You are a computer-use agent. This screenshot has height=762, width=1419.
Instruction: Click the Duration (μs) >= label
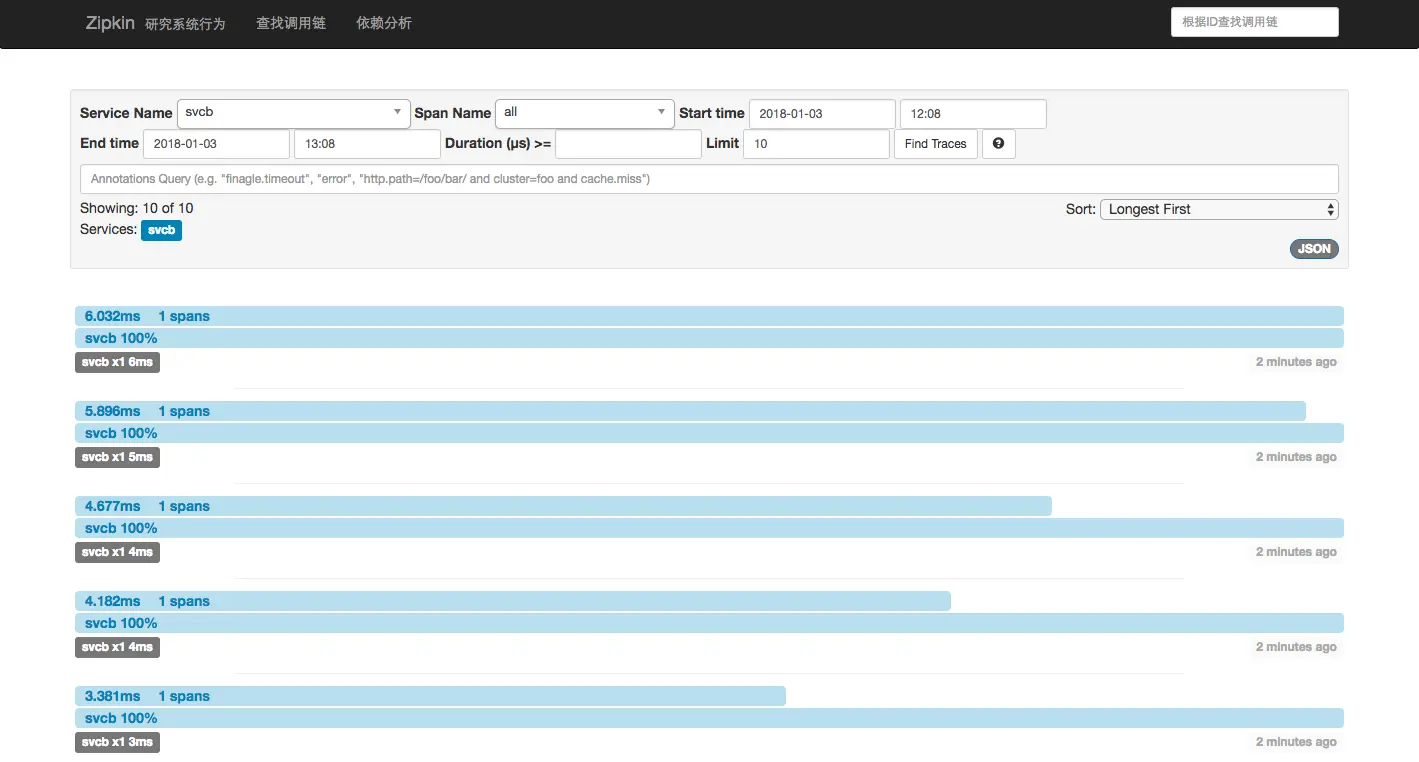[x=498, y=143]
